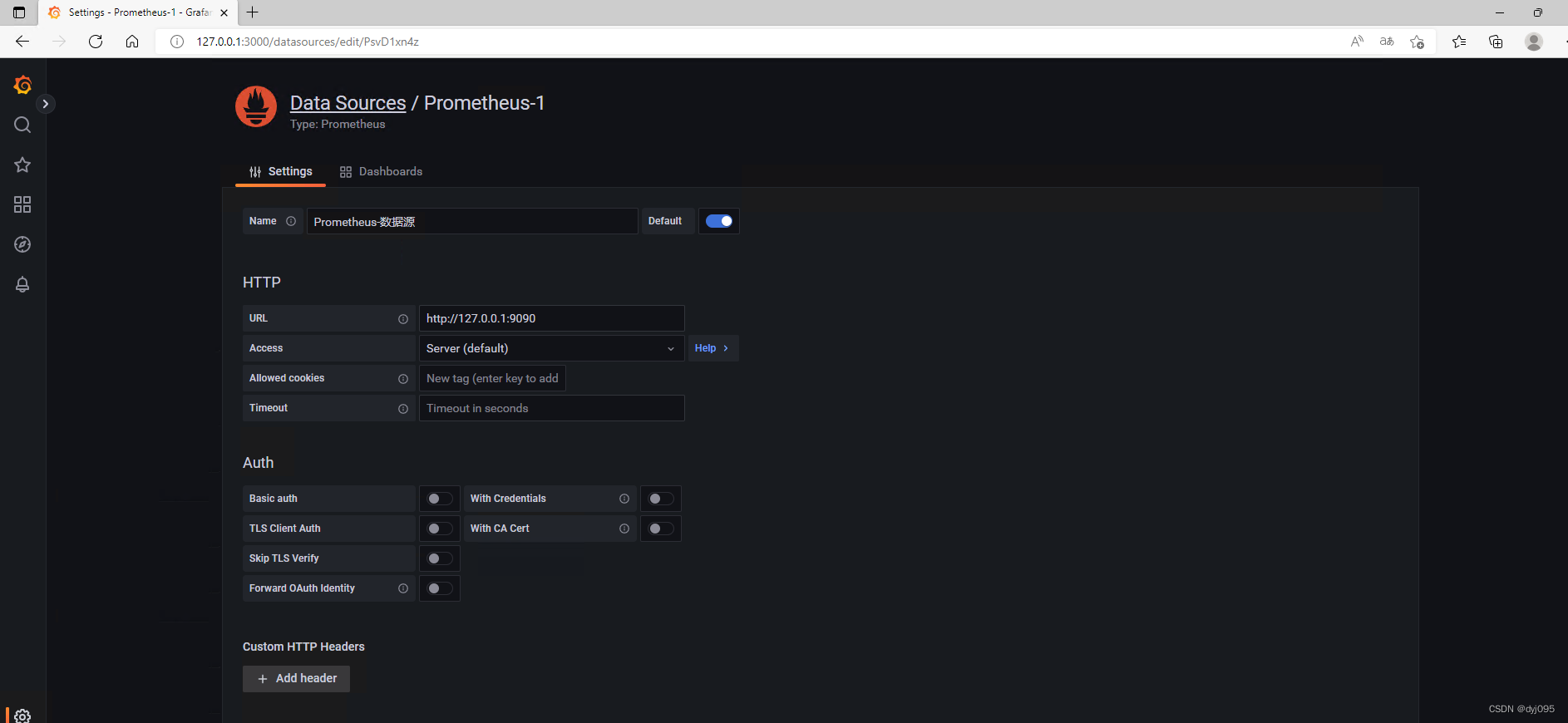1568x723 pixels.
Task: Click the Name info icon
Action: coord(291,221)
